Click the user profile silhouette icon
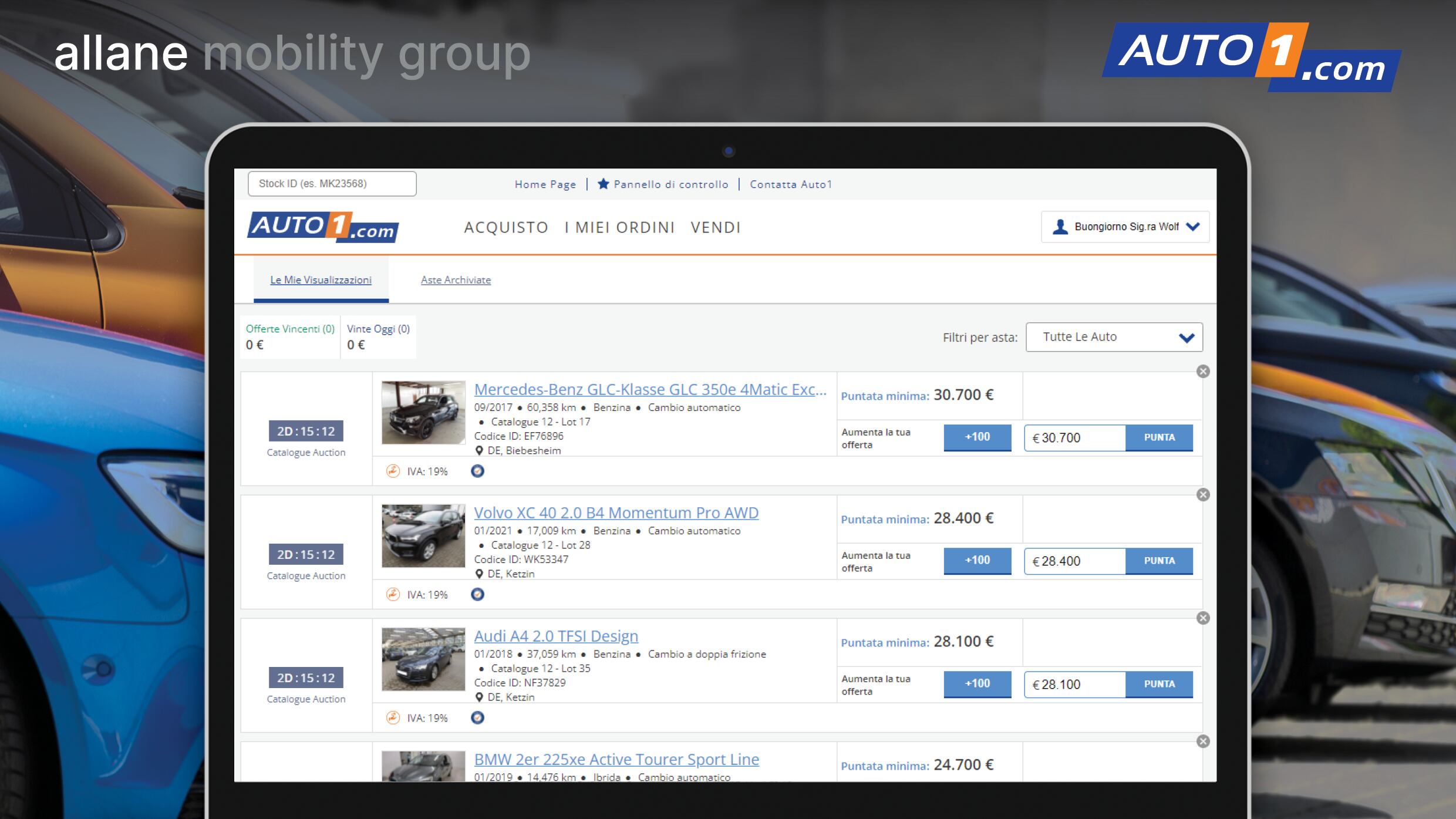The image size is (1456, 819). coord(1060,227)
